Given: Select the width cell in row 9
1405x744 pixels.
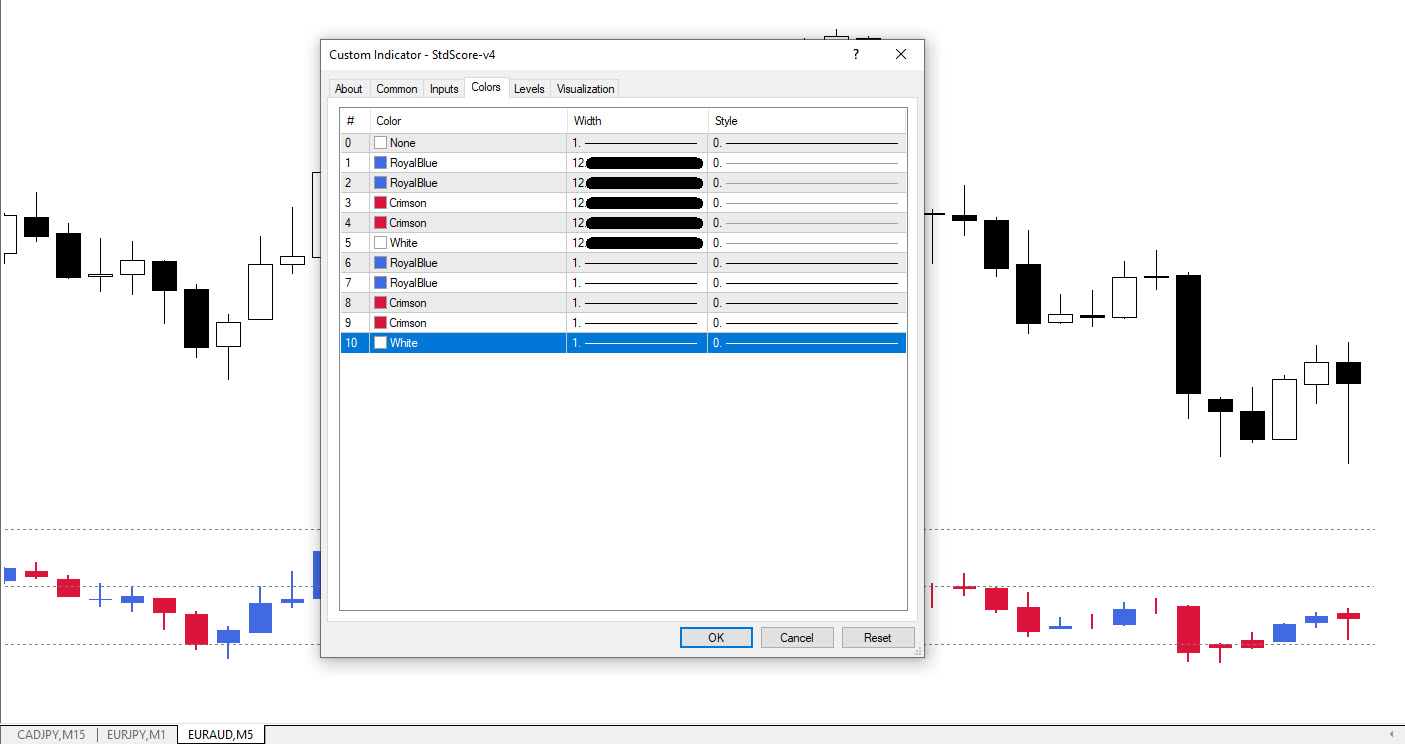Looking at the screenshot, I should [637, 323].
